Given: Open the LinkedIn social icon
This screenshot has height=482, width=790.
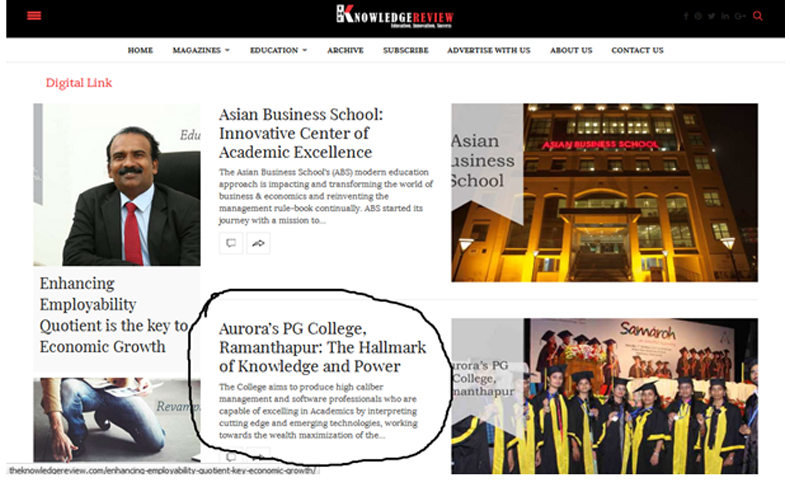Looking at the screenshot, I should coord(725,16).
